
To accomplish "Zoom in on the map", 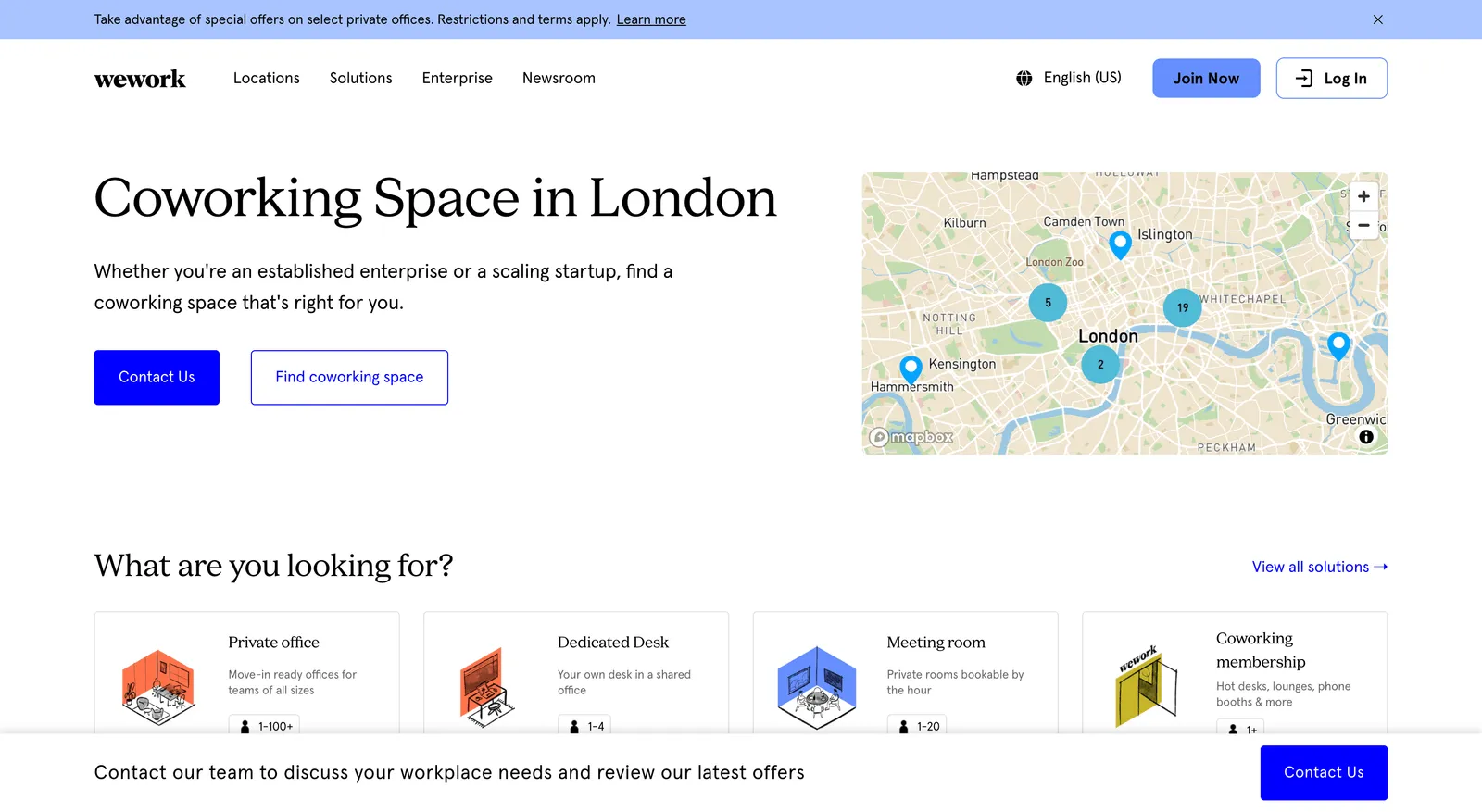I will [x=1363, y=196].
